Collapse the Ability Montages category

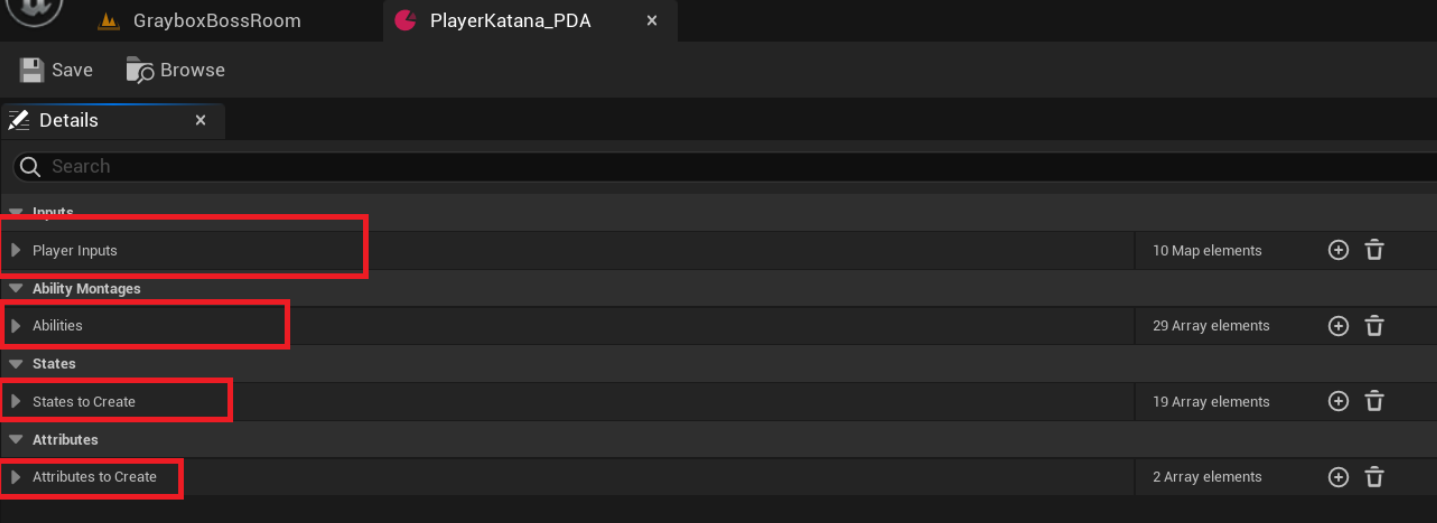[16, 289]
